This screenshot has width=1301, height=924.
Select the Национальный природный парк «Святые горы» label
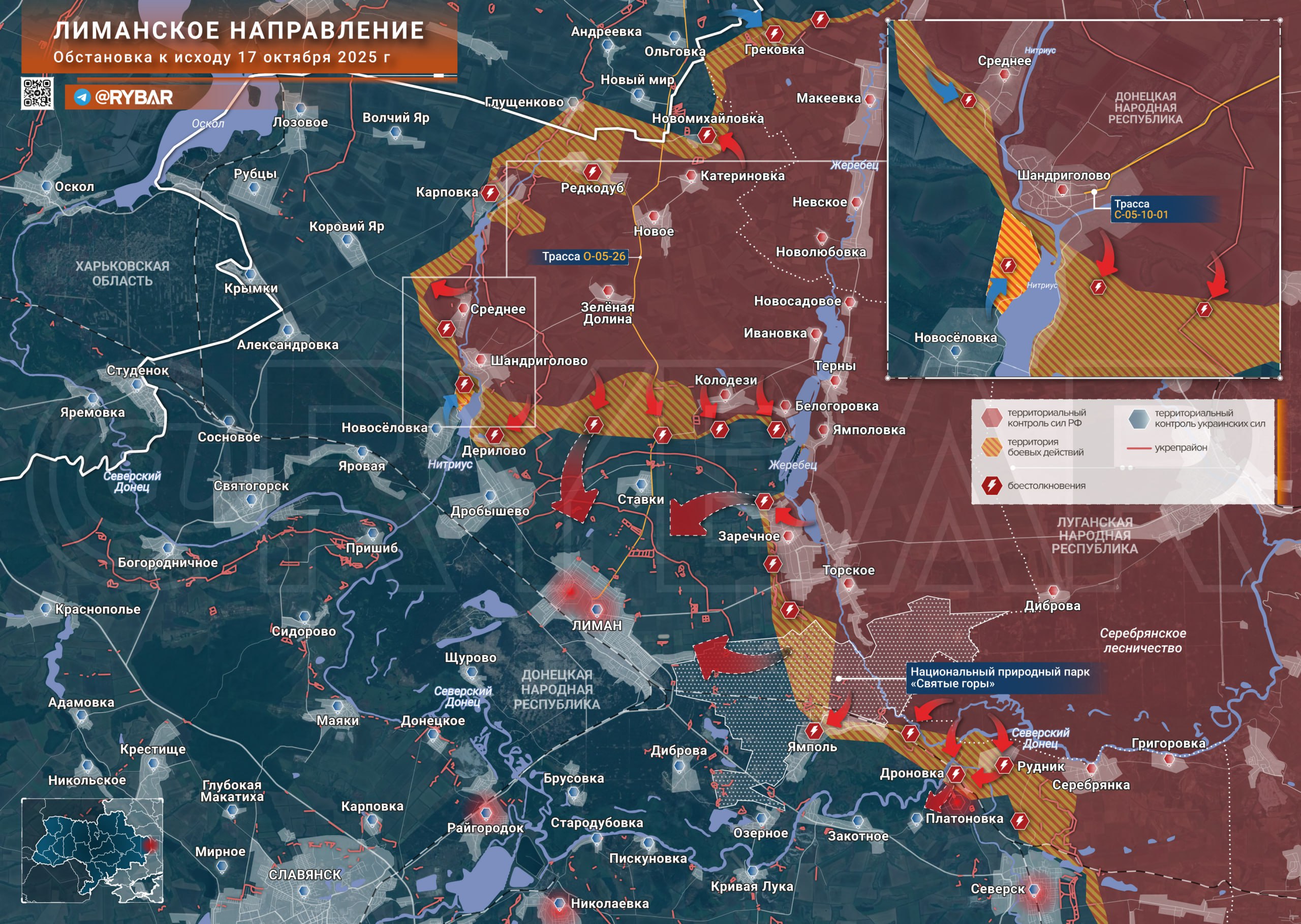coord(999,678)
